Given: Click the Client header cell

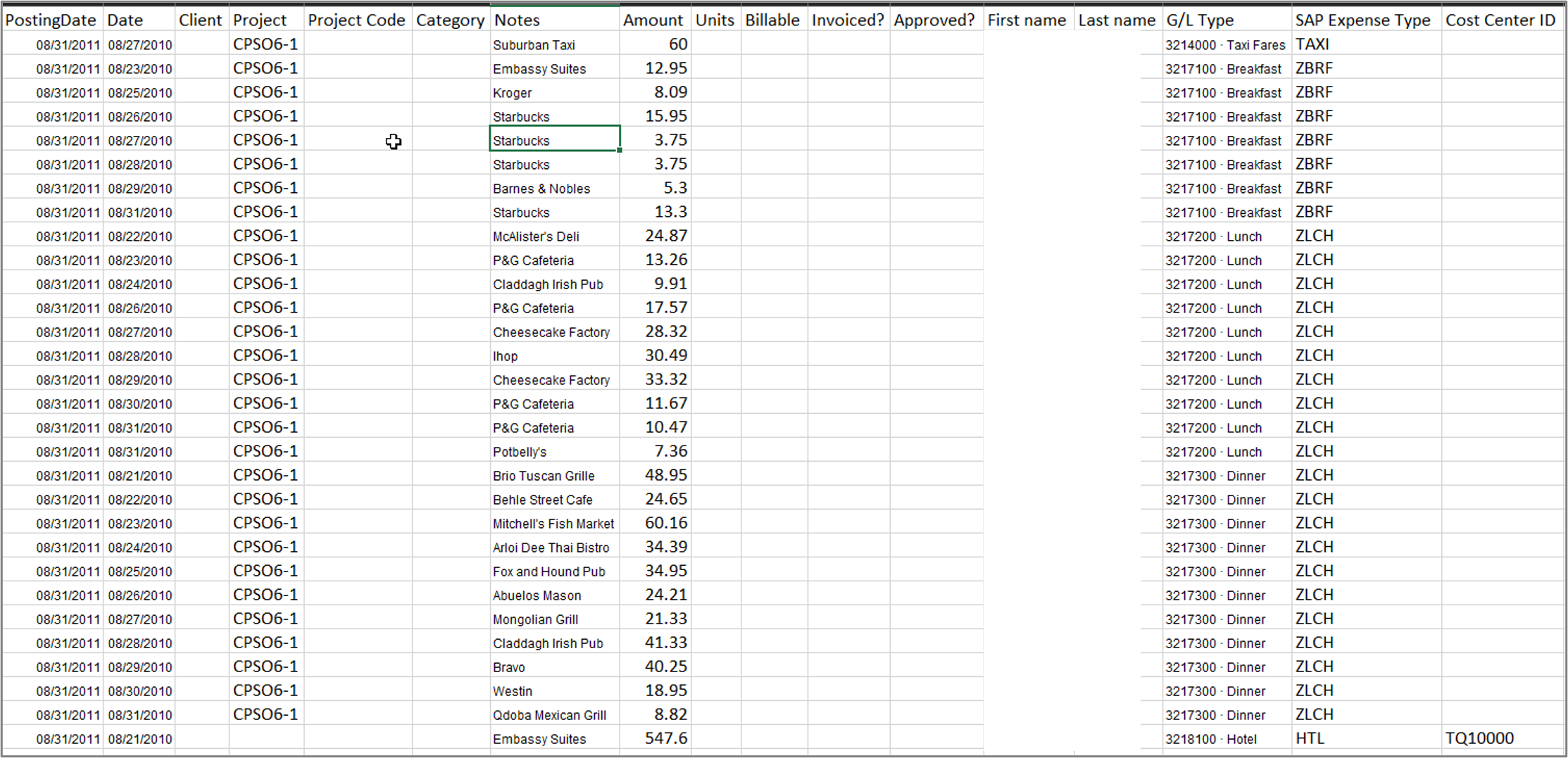Looking at the screenshot, I should pyautogui.click(x=202, y=20).
